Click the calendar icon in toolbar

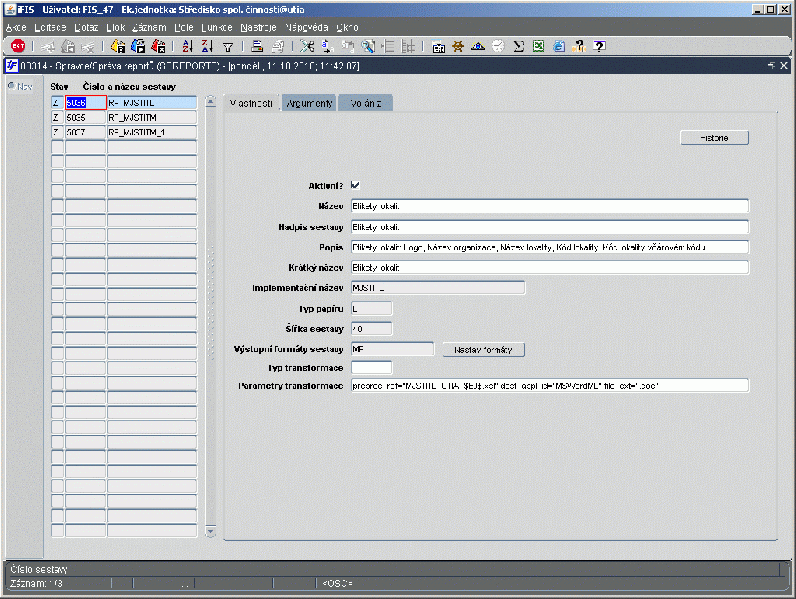pos(438,47)
